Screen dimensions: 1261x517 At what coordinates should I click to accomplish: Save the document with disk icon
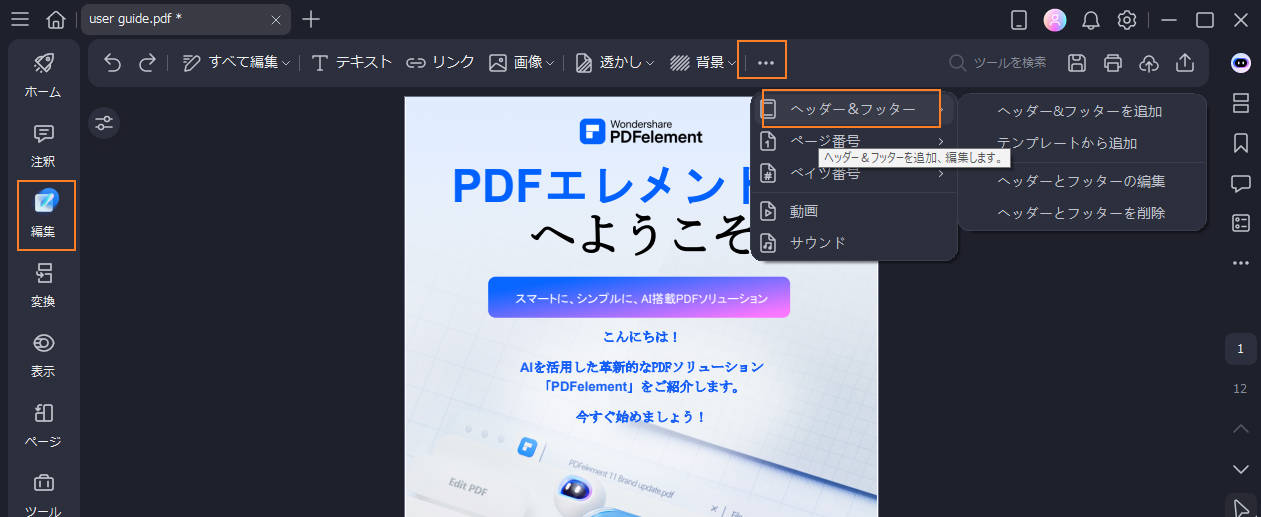click(x=1077, y=62)
